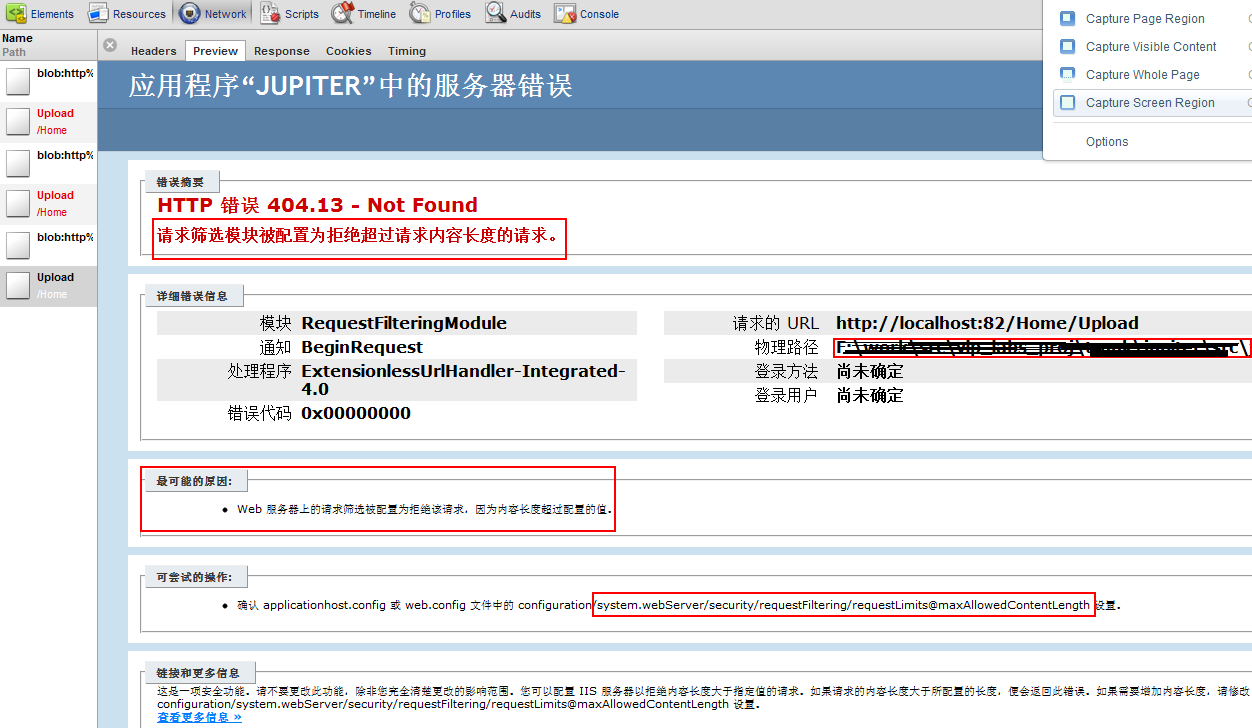Click the 模块 label

[276, 323]
